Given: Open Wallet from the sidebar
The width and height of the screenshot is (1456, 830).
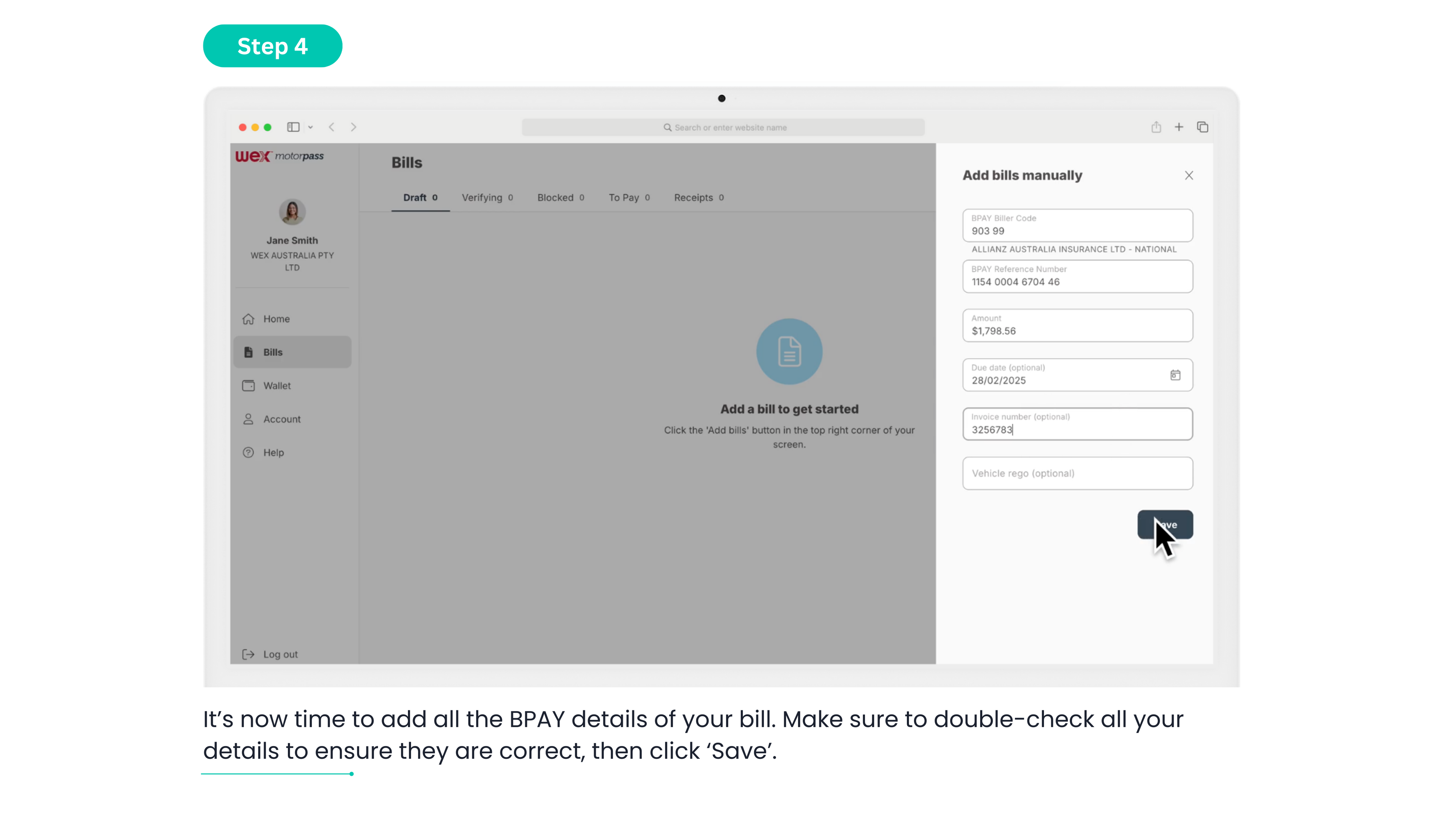Looking at the screenshot, I should tap(276, 386).
